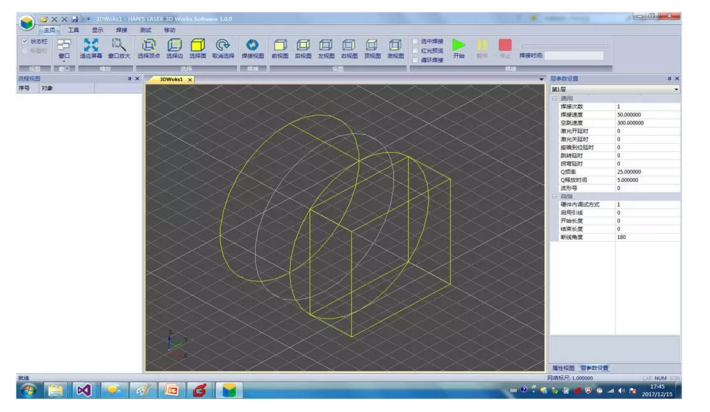Tick the 红光预览 red light preview checkbox
Image resolution: width=710 pixels, height=412 pixels.
(416, 50)
